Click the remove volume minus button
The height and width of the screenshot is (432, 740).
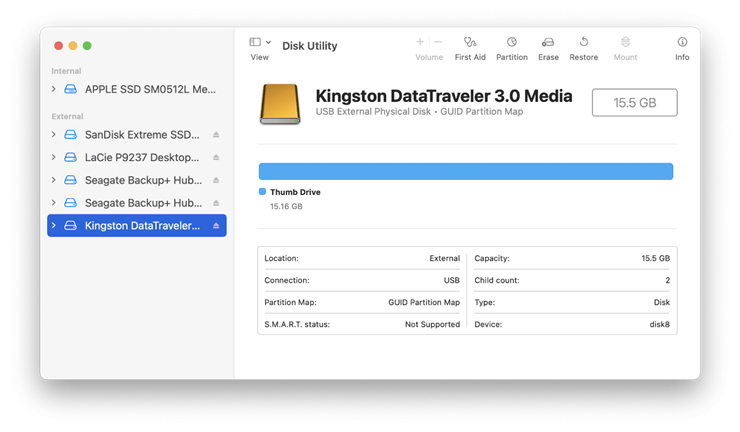pyautogui.click(x=438, y=42)
